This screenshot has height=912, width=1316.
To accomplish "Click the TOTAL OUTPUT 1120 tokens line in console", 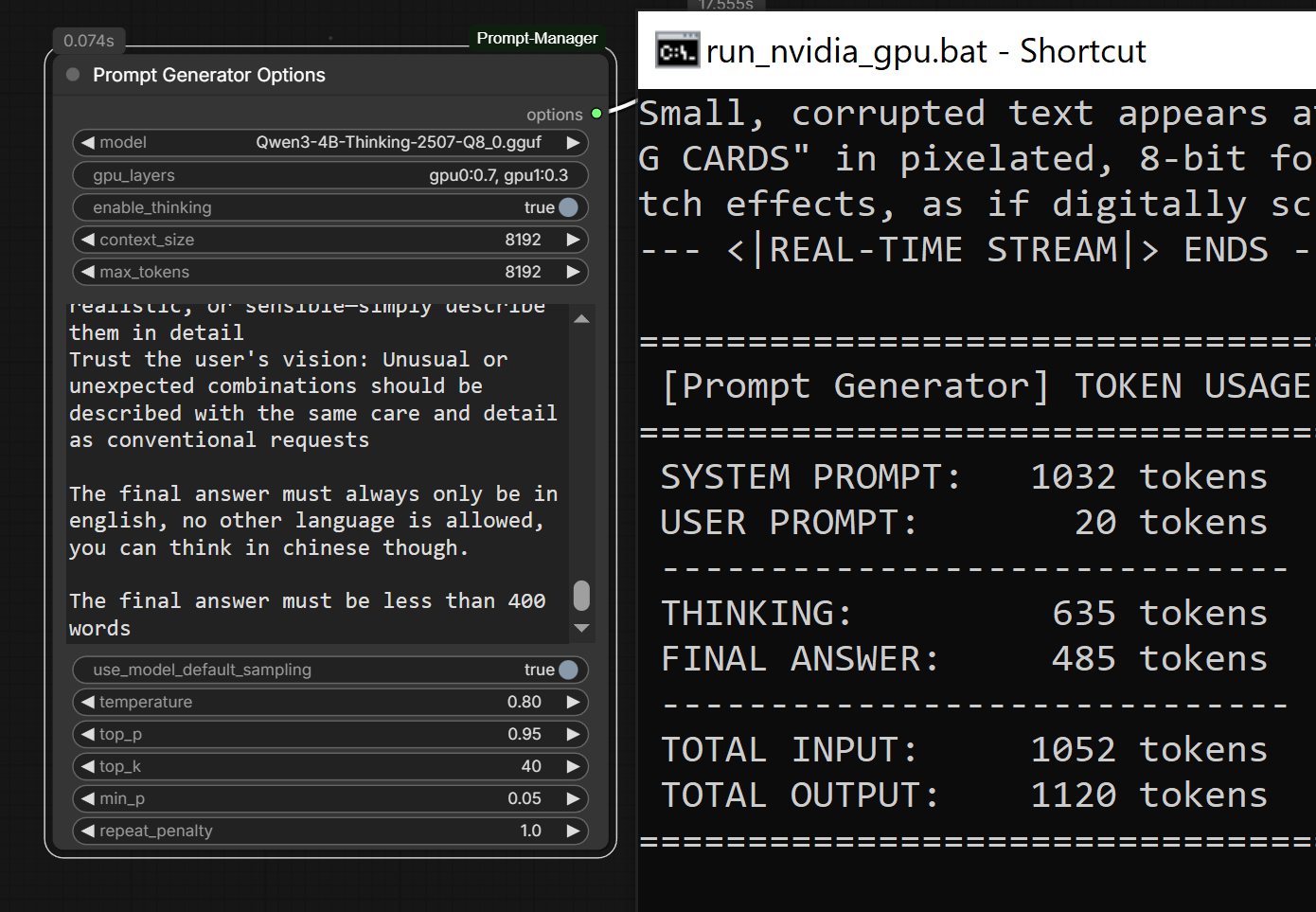I will point(964,796).
